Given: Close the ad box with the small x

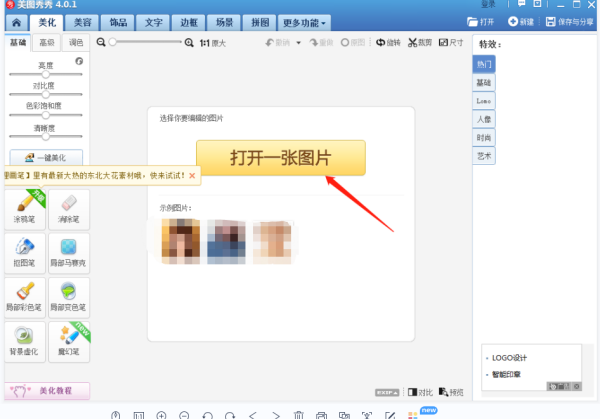Looking at the screenshot, I should coord(577,386).
